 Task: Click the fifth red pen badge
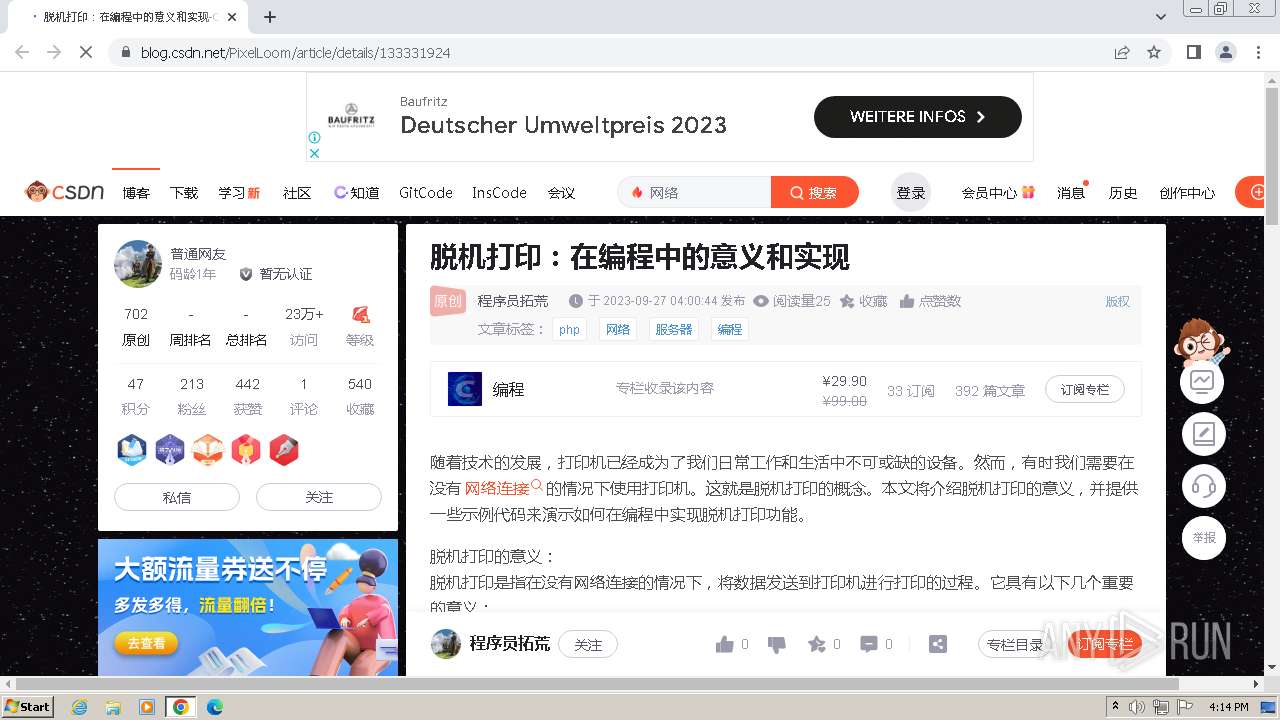(x=284, y=450)
